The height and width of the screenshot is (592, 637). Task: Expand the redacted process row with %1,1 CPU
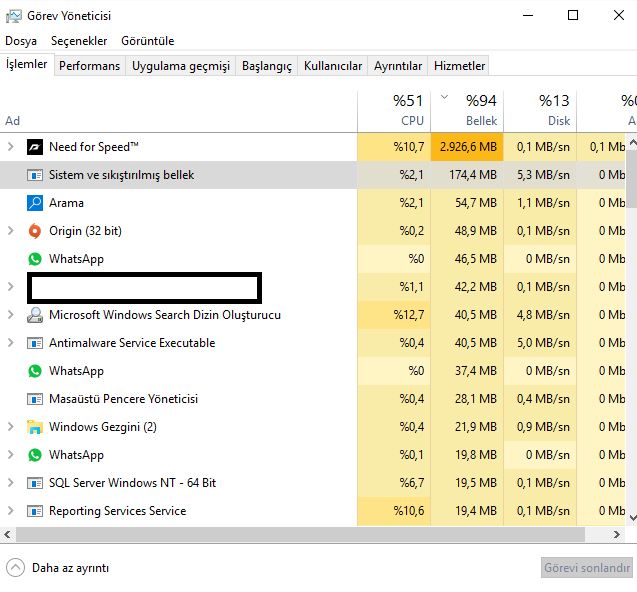(x=11, y=287)
